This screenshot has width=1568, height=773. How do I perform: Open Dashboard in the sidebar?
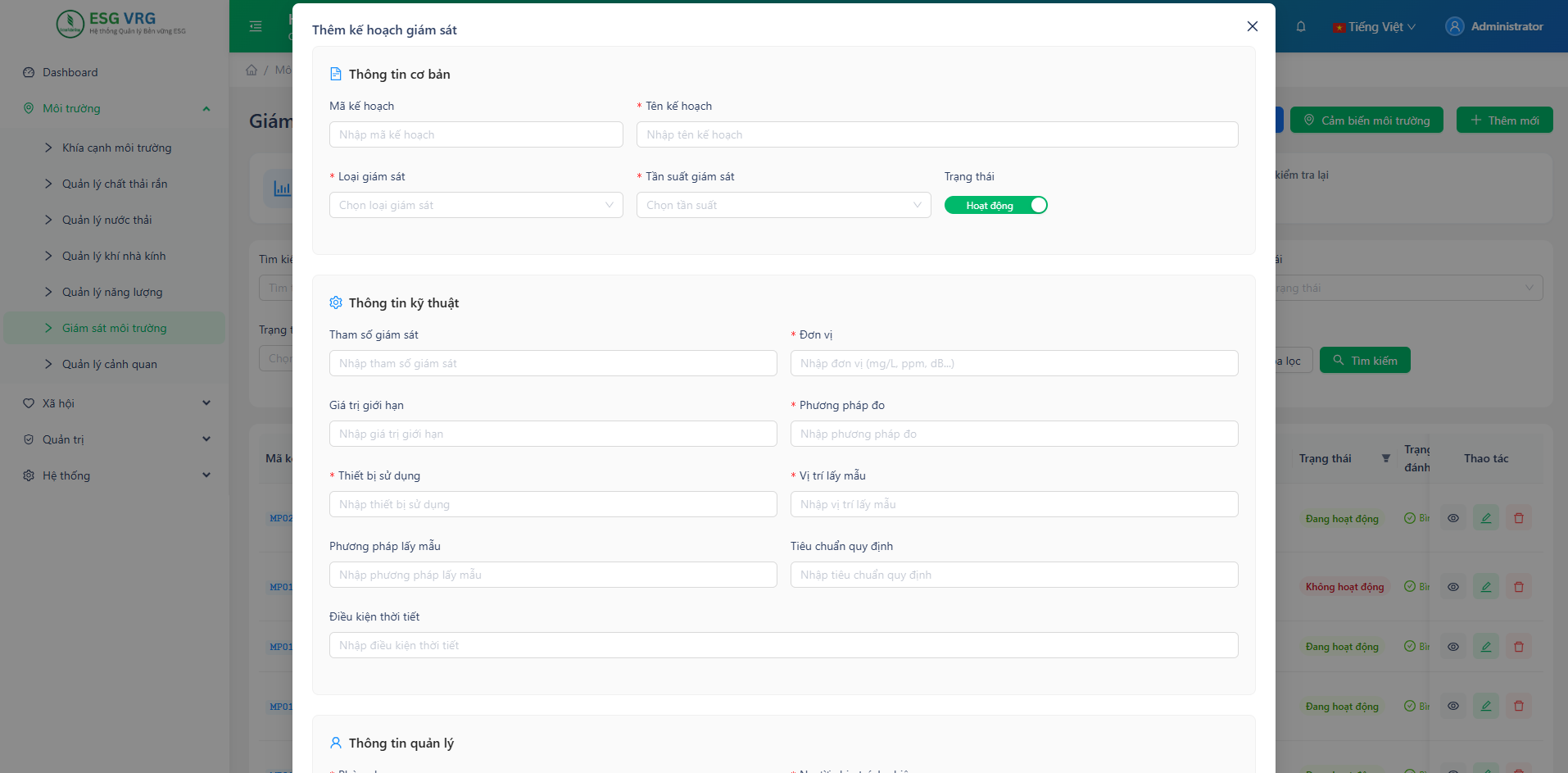(x=115, y=72)
